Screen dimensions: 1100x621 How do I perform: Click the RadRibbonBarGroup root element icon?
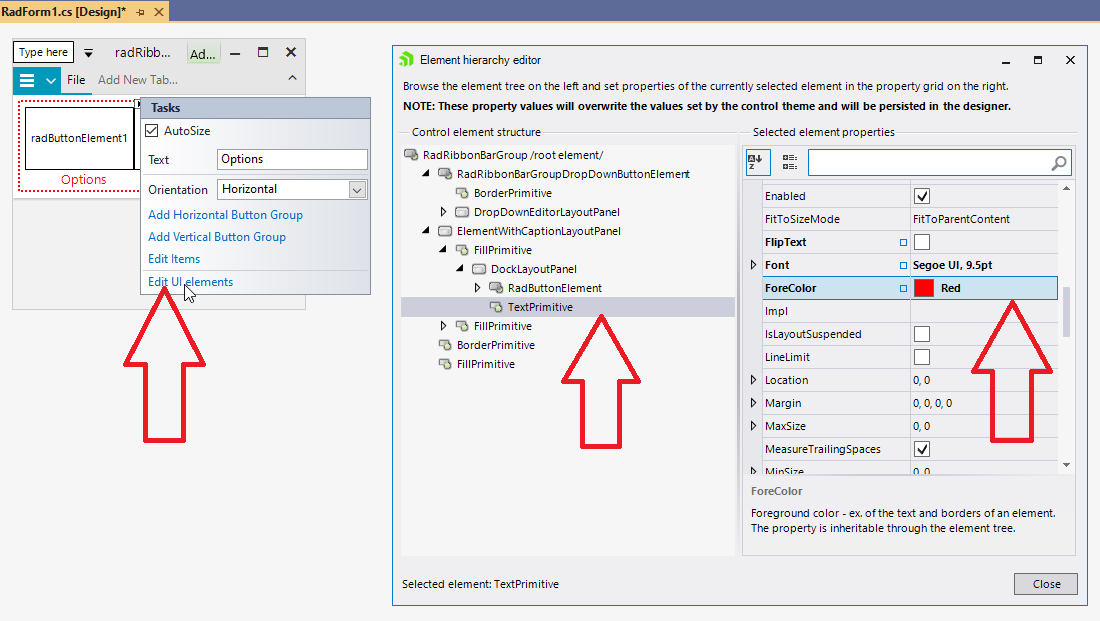[x=411, y=154]
